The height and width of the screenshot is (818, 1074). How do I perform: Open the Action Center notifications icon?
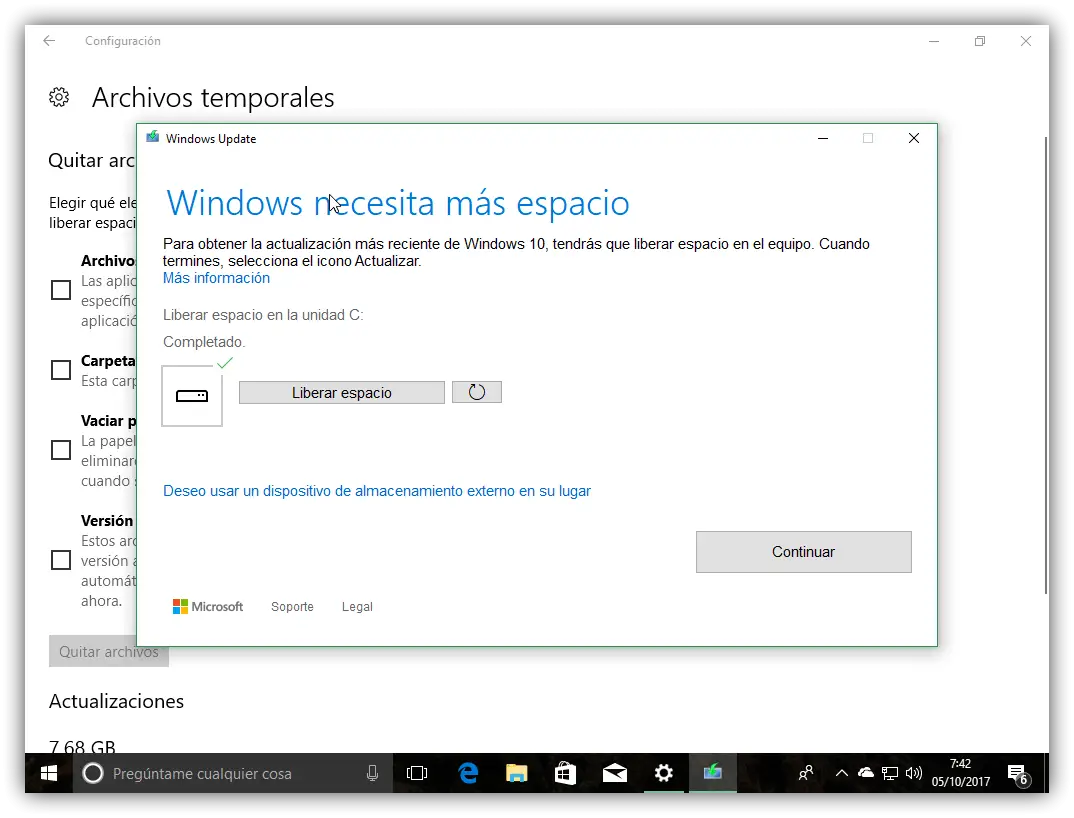pos(1019,774)
